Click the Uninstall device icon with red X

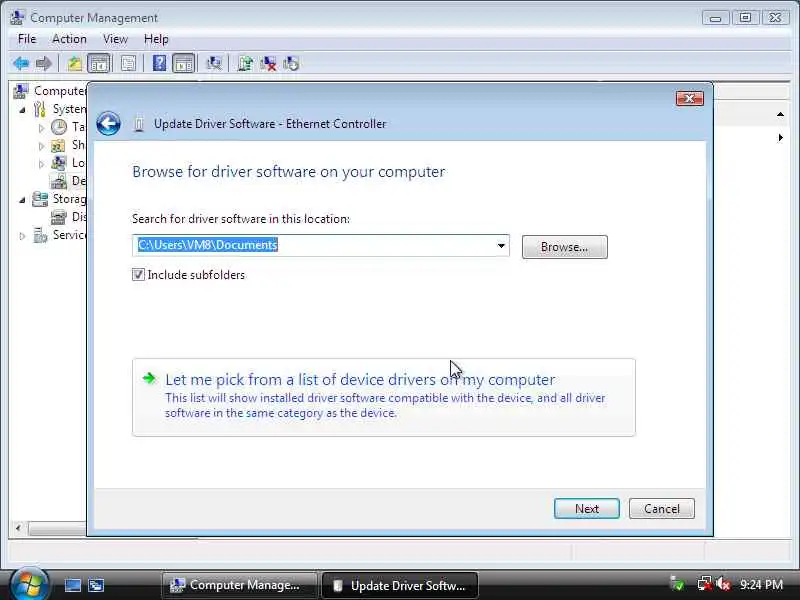pos(268,64)
